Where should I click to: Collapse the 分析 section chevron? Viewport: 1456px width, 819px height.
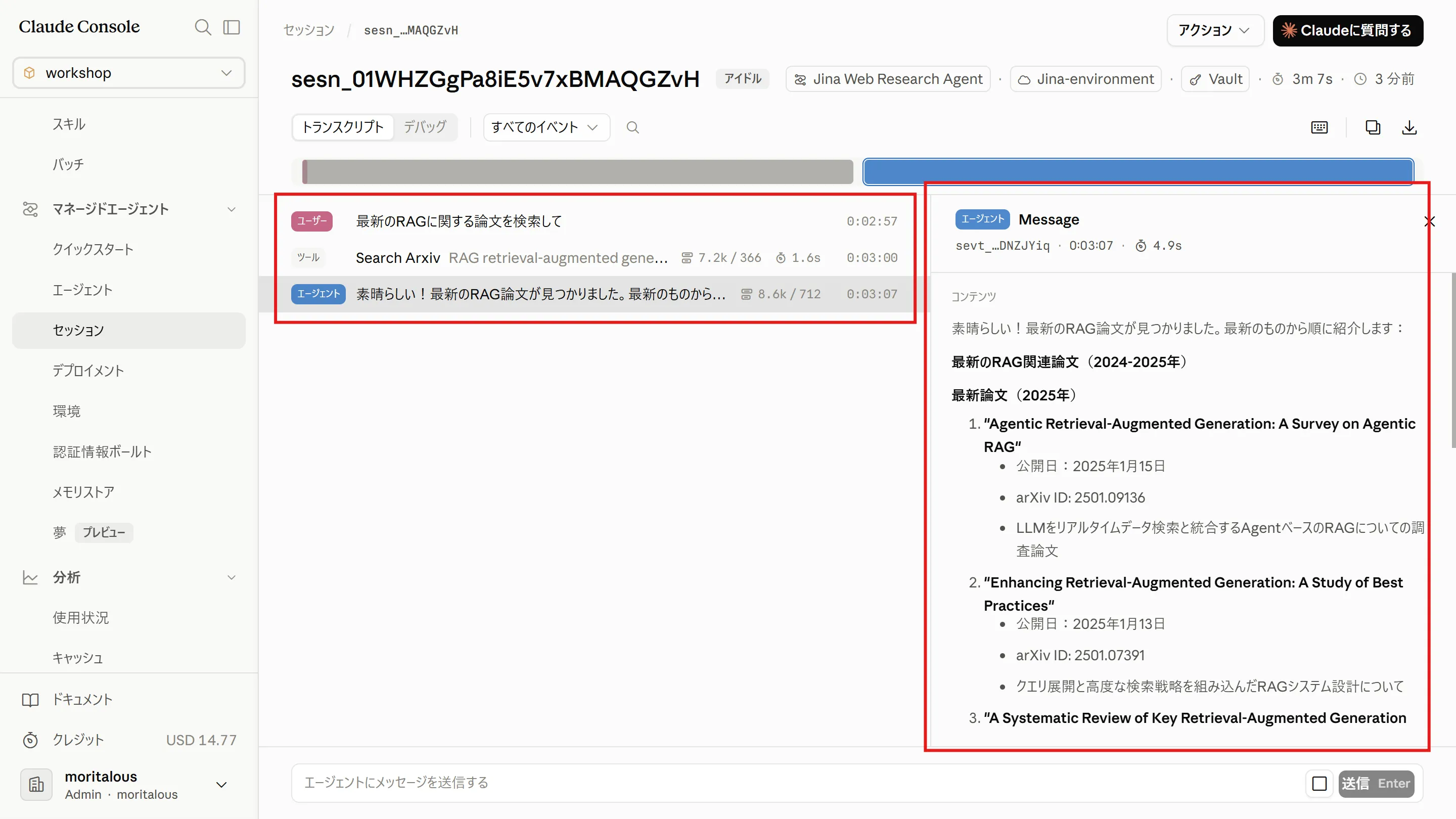(x=231, y=577)
